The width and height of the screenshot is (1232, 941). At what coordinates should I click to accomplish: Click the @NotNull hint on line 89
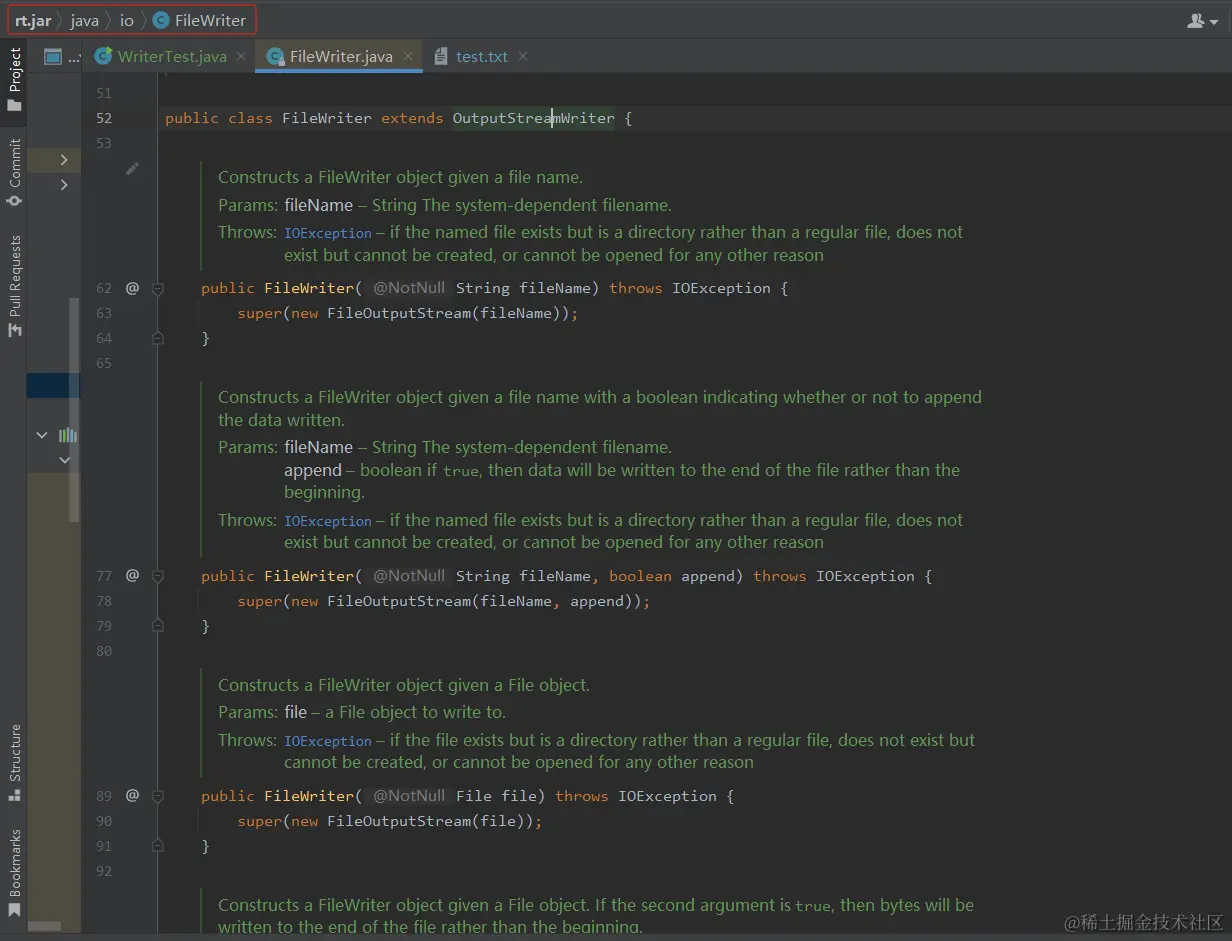409,796
